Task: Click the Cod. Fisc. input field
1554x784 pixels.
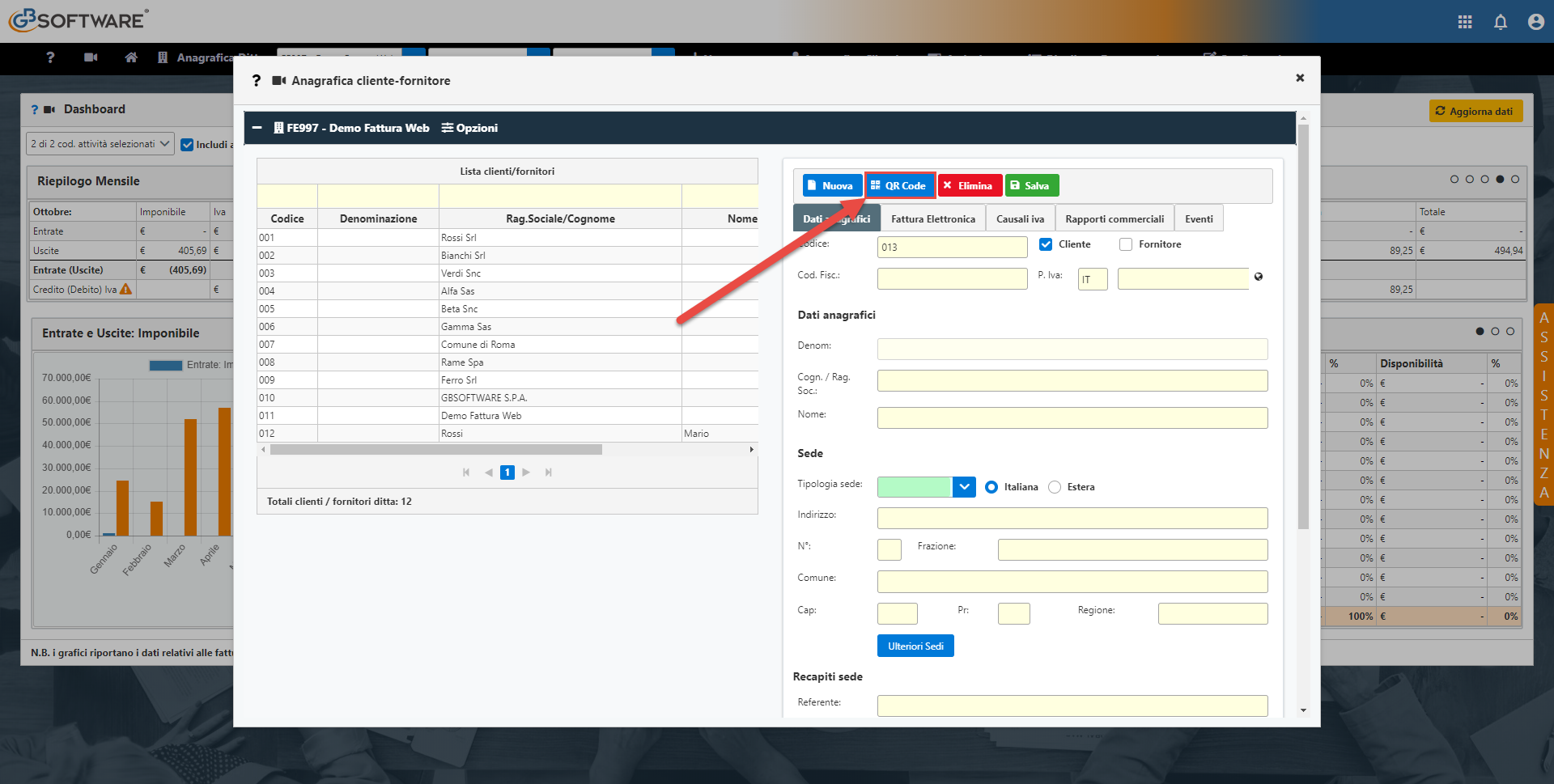Action: pyautogui.click(x=952, y=278)
